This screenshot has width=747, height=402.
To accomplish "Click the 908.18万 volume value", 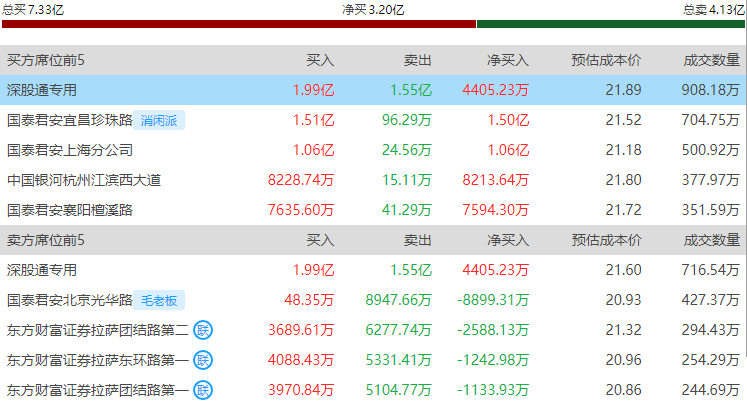I will coord(710,90).
